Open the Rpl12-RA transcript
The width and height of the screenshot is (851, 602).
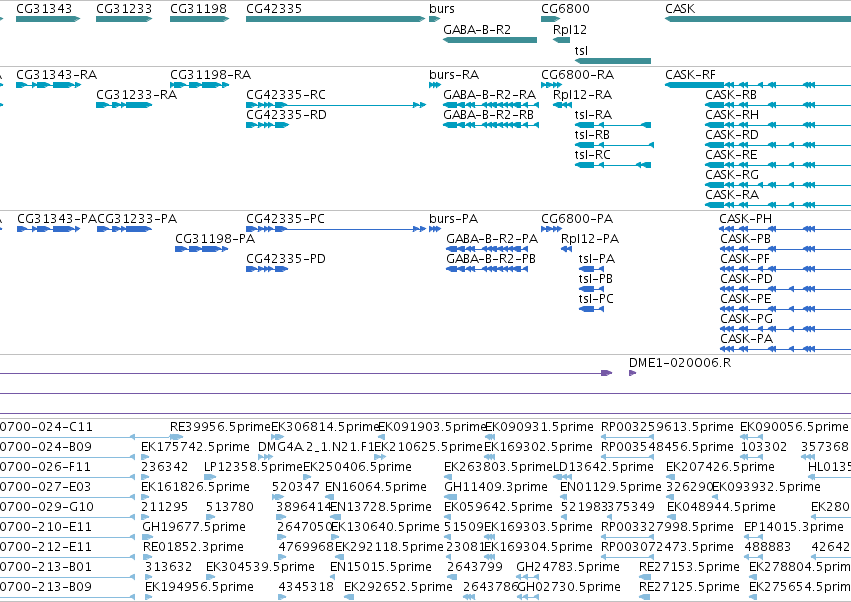(582, 95)
